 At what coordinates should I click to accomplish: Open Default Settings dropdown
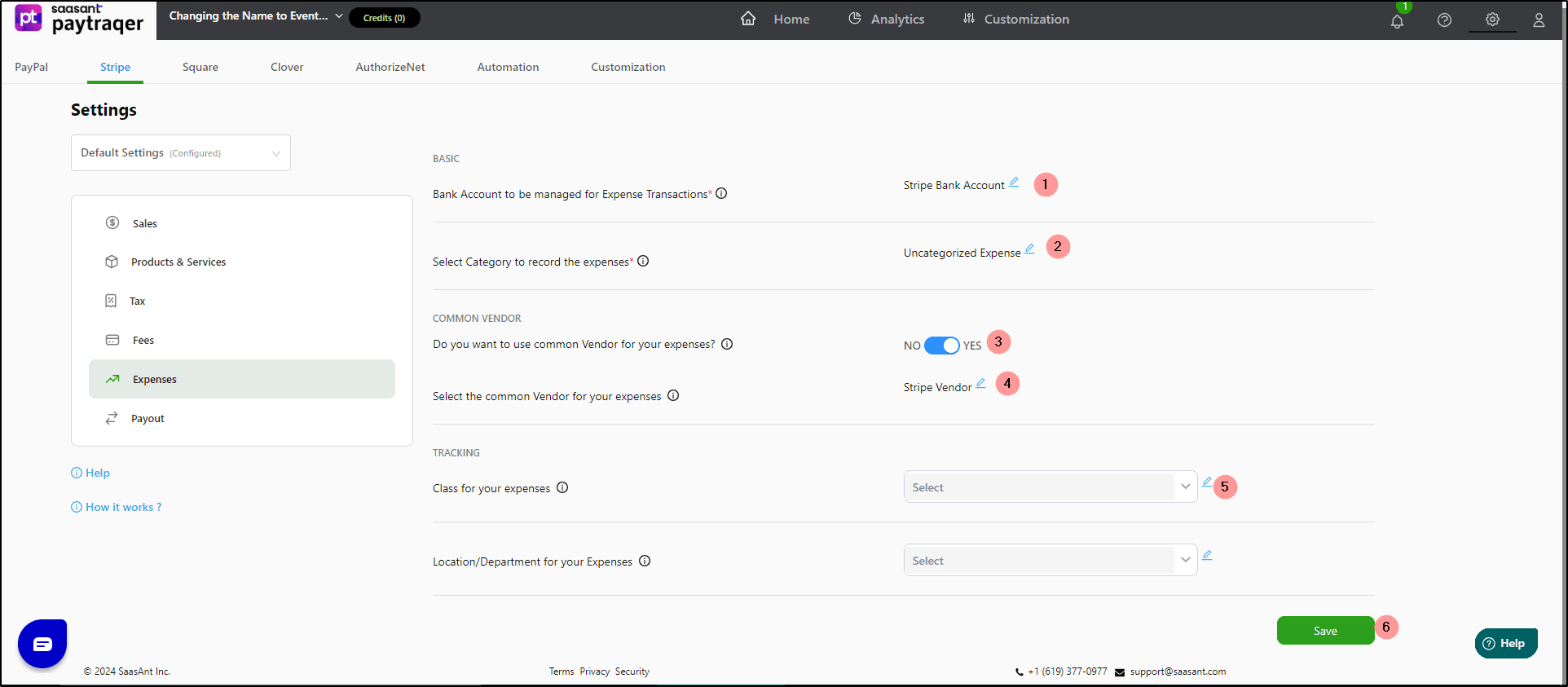181,153
